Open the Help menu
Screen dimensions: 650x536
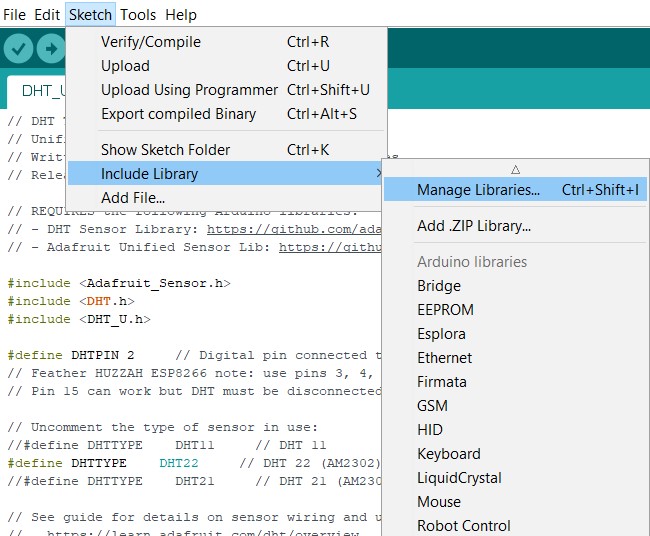[x=181, y=15]
